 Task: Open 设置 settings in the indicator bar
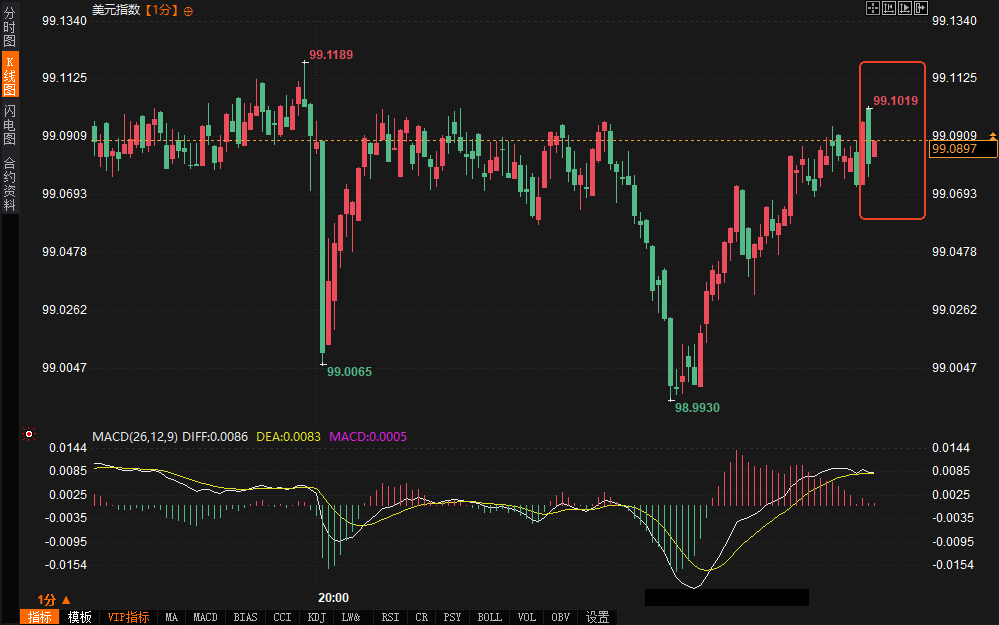point(597,617)
